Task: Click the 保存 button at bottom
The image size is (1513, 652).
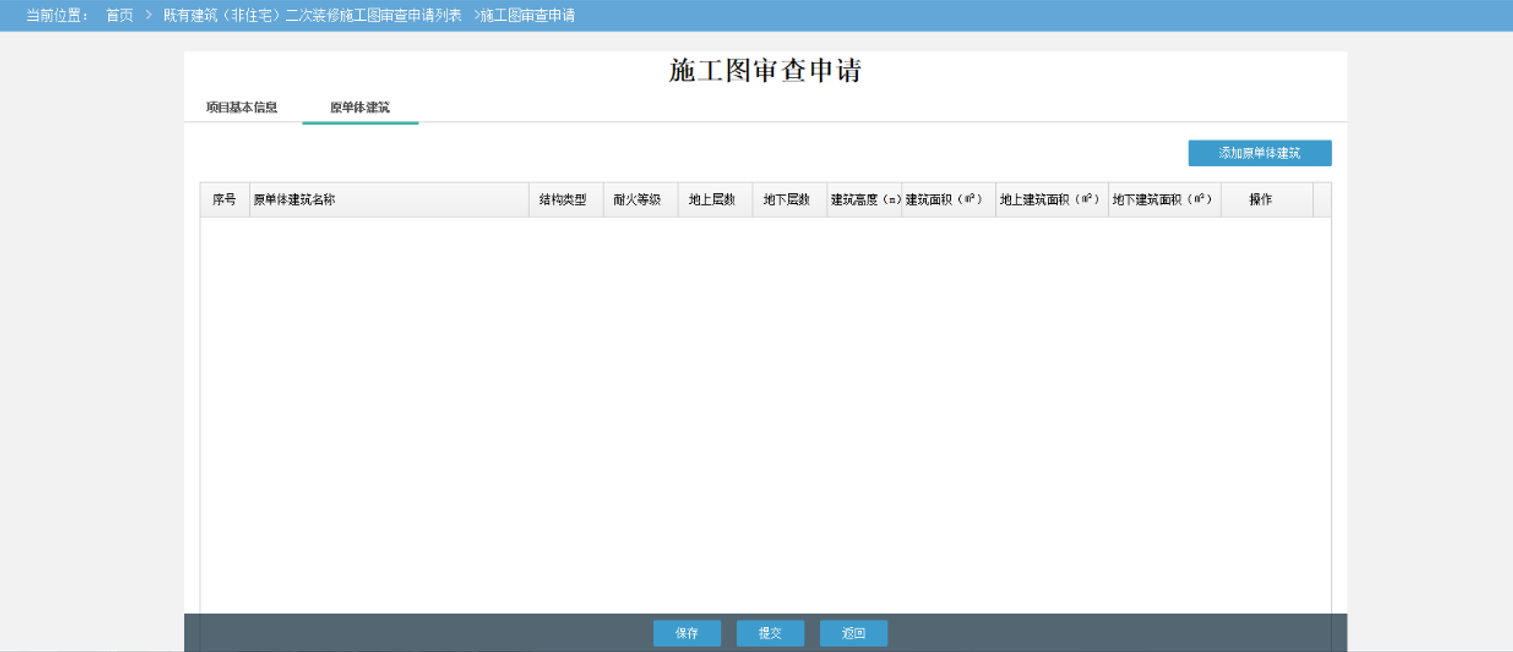Action: 687,633
